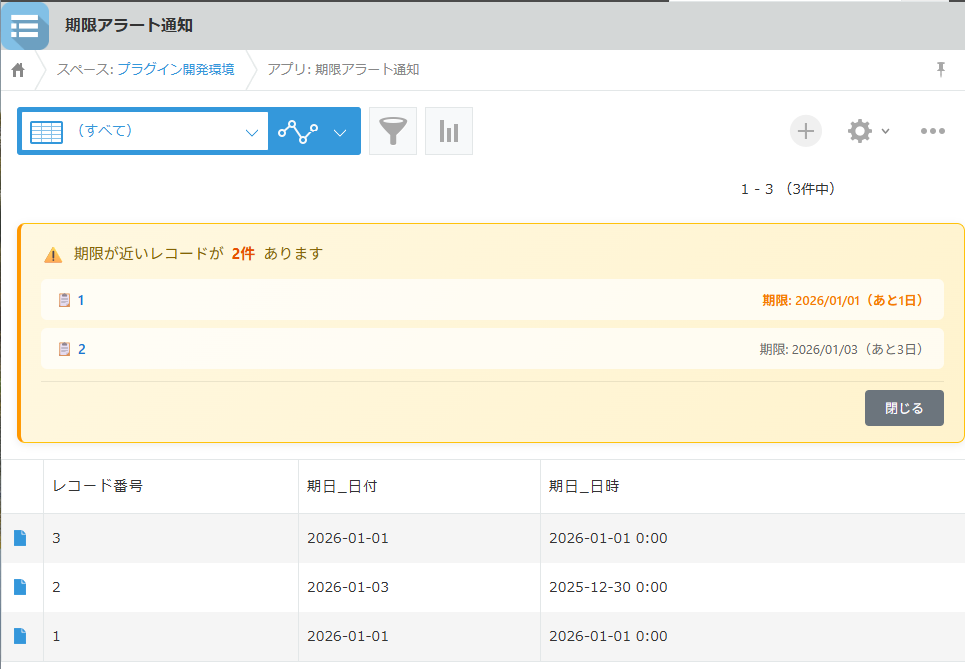
Task: Open alert record 1 link
Action: coord(81,300)
